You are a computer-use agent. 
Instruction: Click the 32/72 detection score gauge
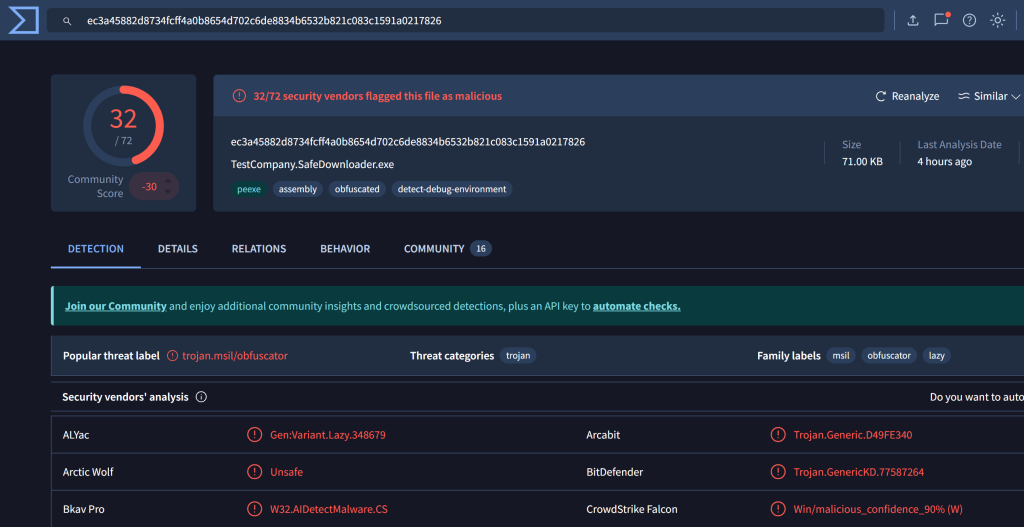[x=123, y=125]
